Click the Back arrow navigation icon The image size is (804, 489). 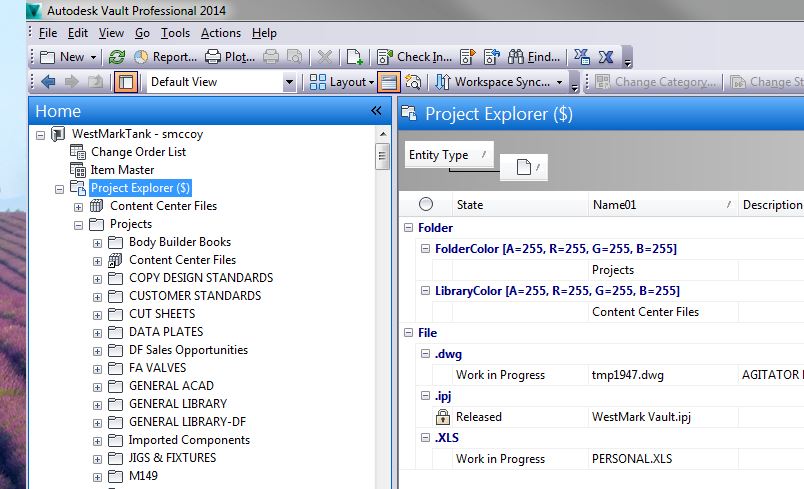48,82
